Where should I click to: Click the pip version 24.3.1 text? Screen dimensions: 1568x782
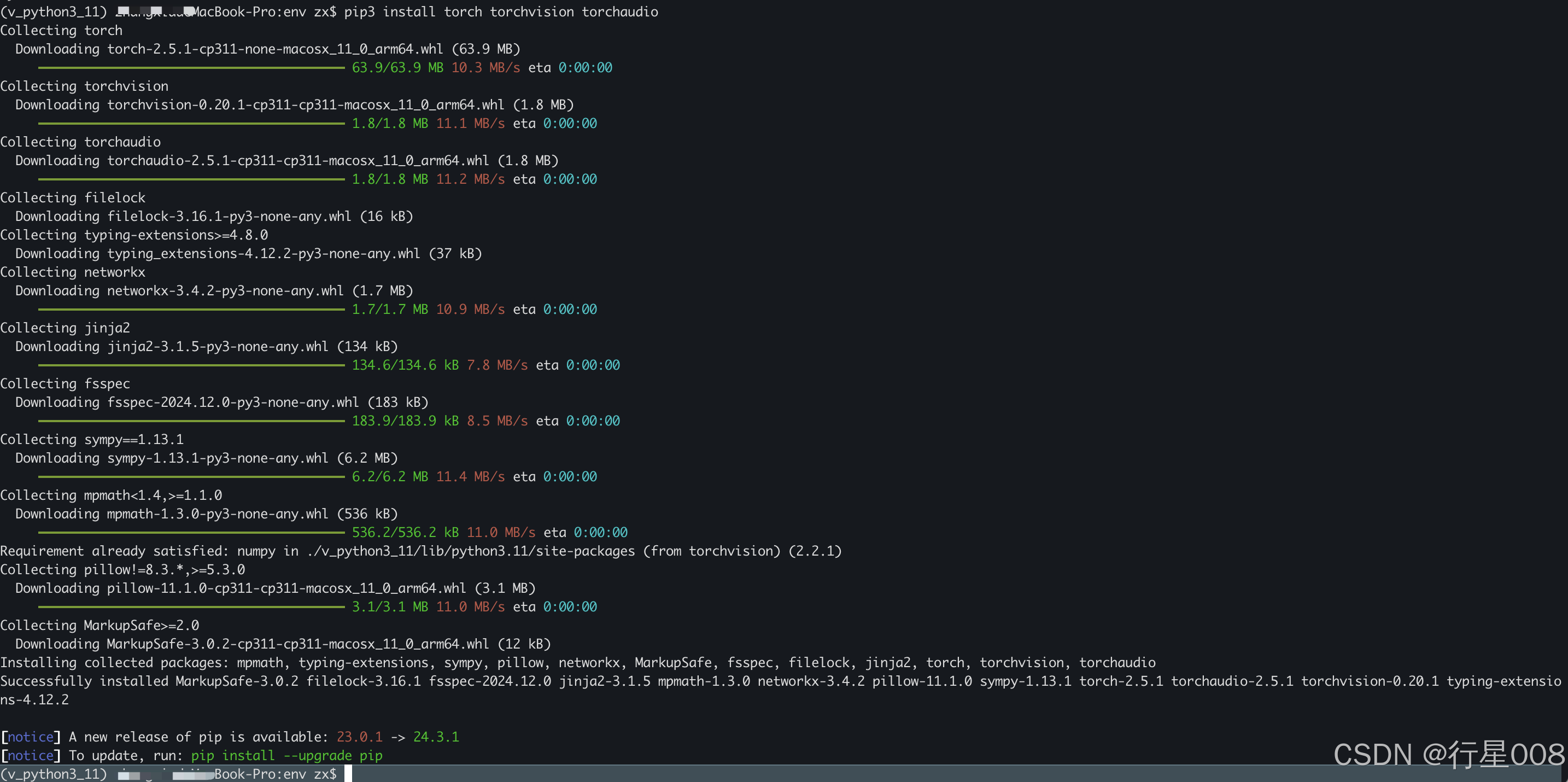pyautogui.click(x=436, y=736)
